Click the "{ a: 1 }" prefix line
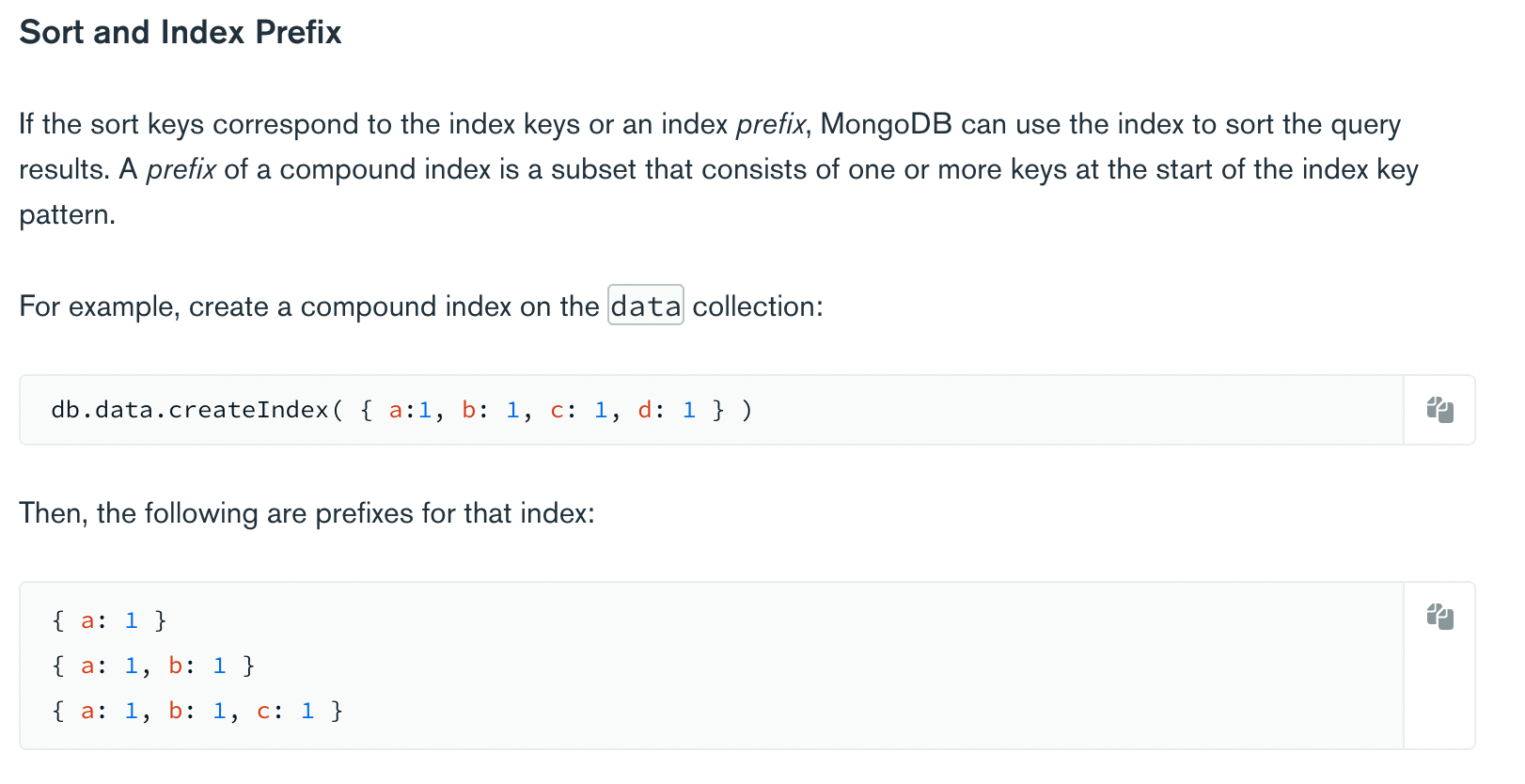Screen dimensions: 1525x784 pos(110,620)
